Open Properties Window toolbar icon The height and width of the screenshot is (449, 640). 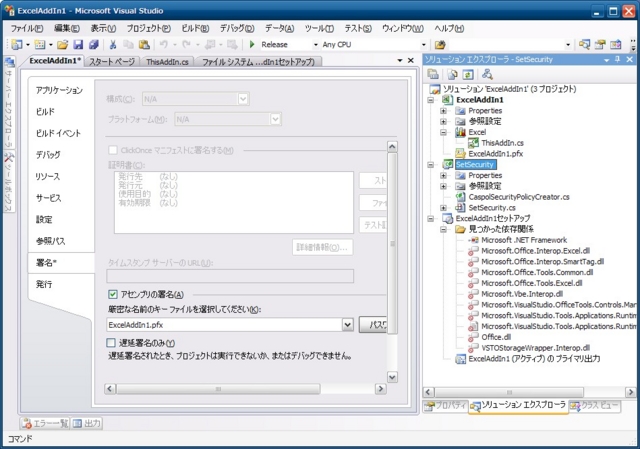tap(600, 44)
